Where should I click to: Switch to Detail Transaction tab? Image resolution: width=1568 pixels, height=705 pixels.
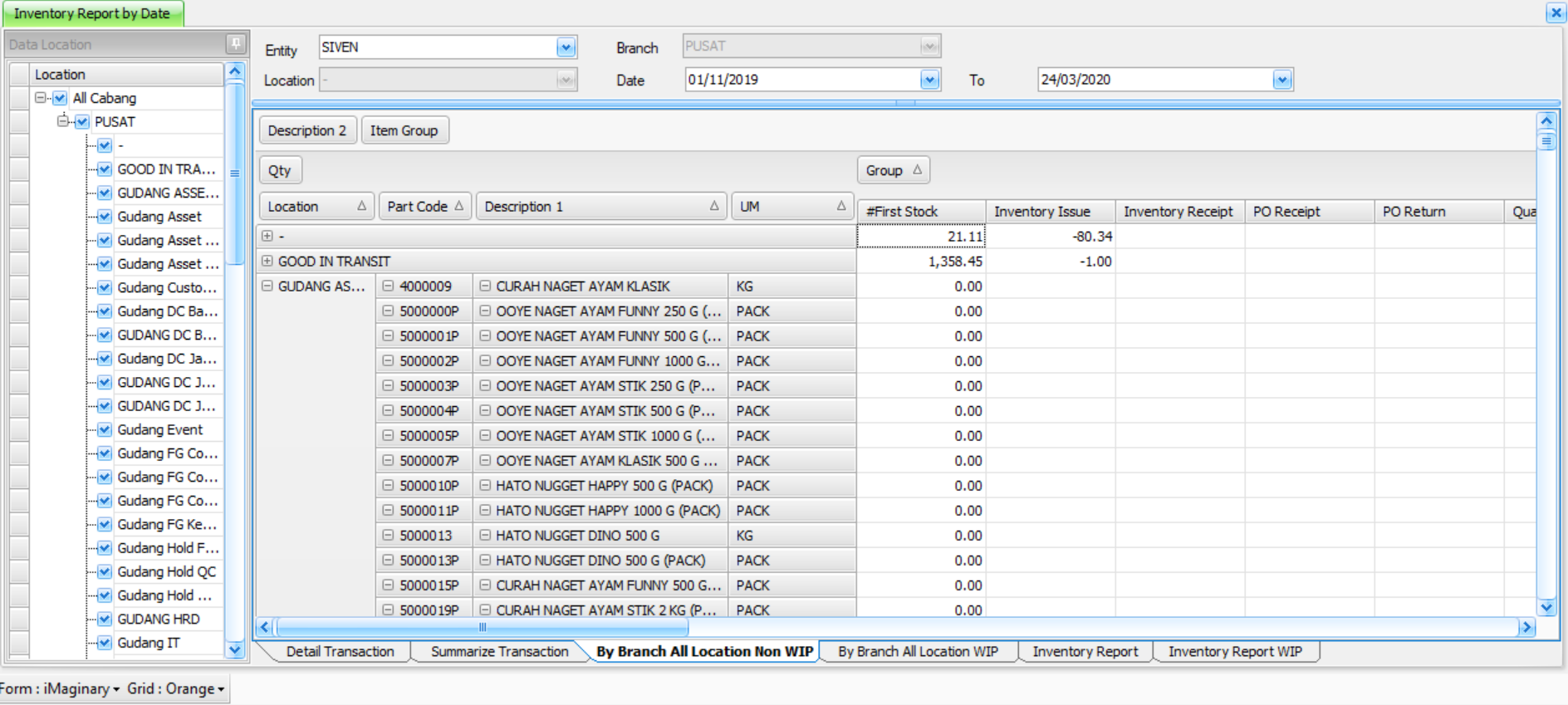(340, 652)
